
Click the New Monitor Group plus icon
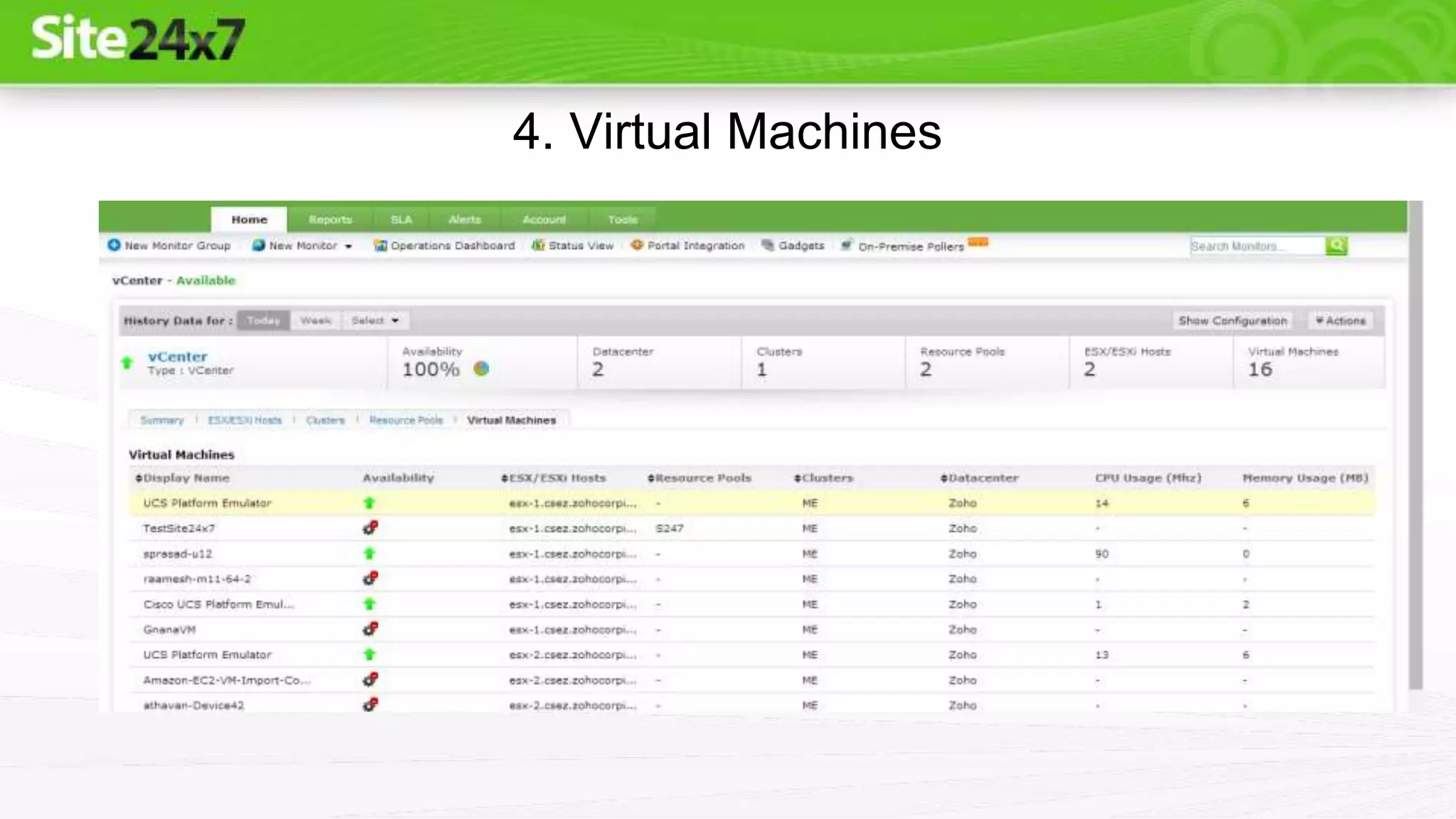(114, 245)
